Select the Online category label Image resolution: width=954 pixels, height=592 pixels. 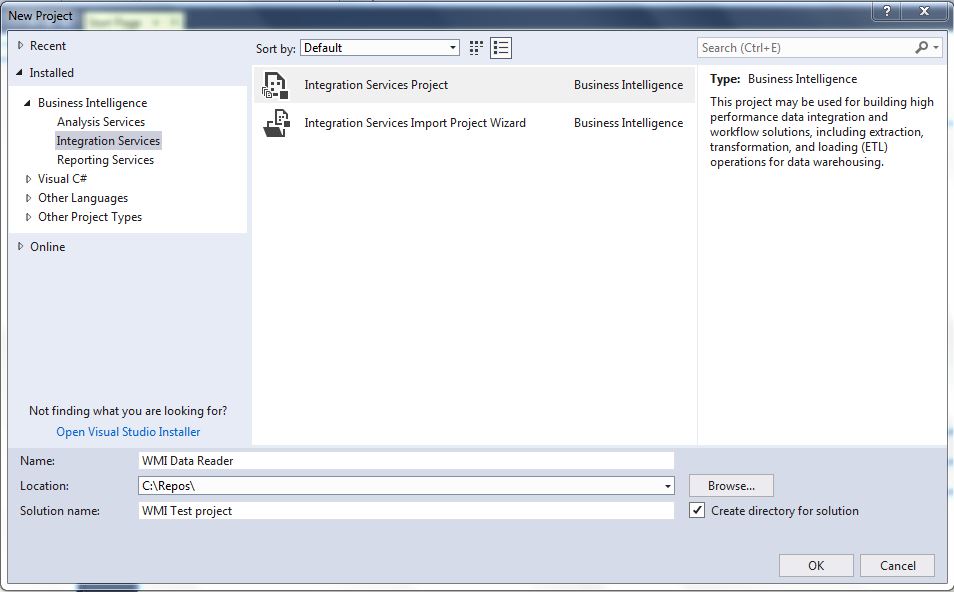(47, 246)
